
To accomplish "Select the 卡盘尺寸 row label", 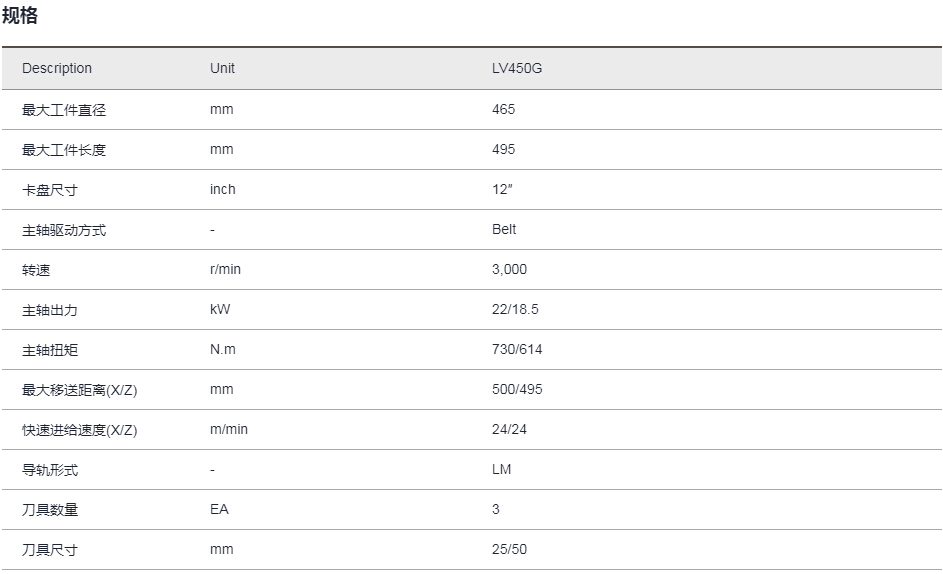I will click(x=50, y=190).
